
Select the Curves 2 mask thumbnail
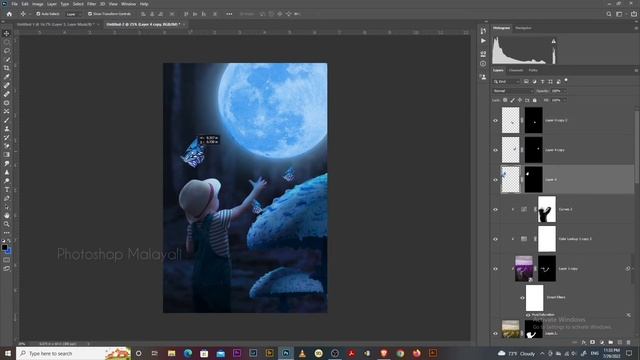tap(547, 209)
